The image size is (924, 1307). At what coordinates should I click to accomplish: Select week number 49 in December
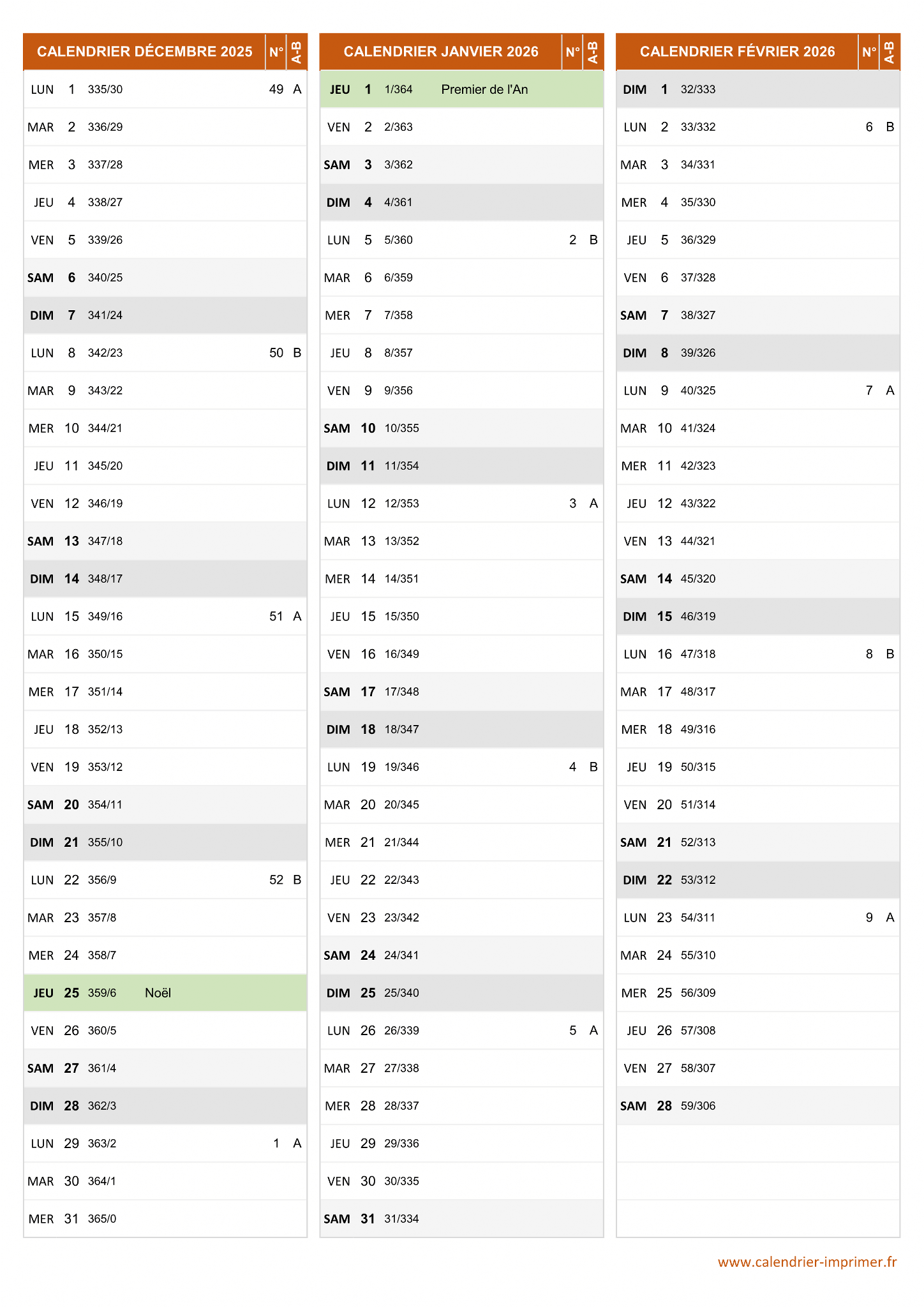pyautogui.click(x=276, y=89)
